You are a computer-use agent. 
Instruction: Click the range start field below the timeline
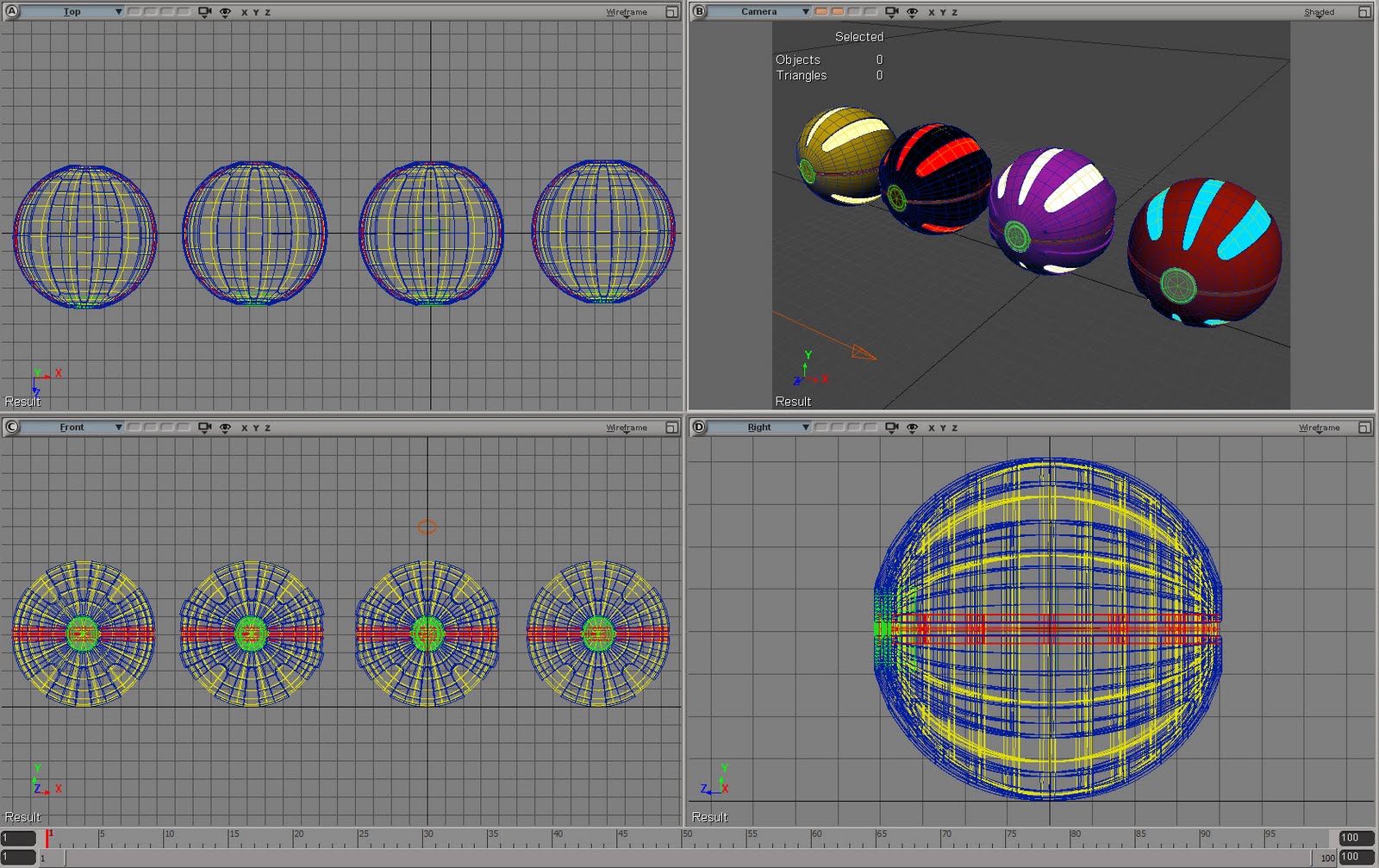click(x=18, y=857)
